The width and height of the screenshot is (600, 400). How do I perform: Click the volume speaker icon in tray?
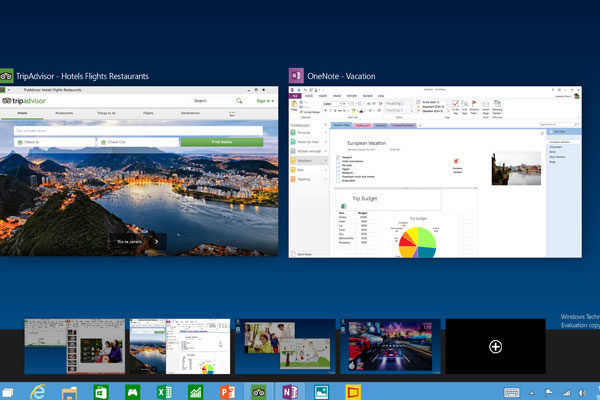[582, 393]
